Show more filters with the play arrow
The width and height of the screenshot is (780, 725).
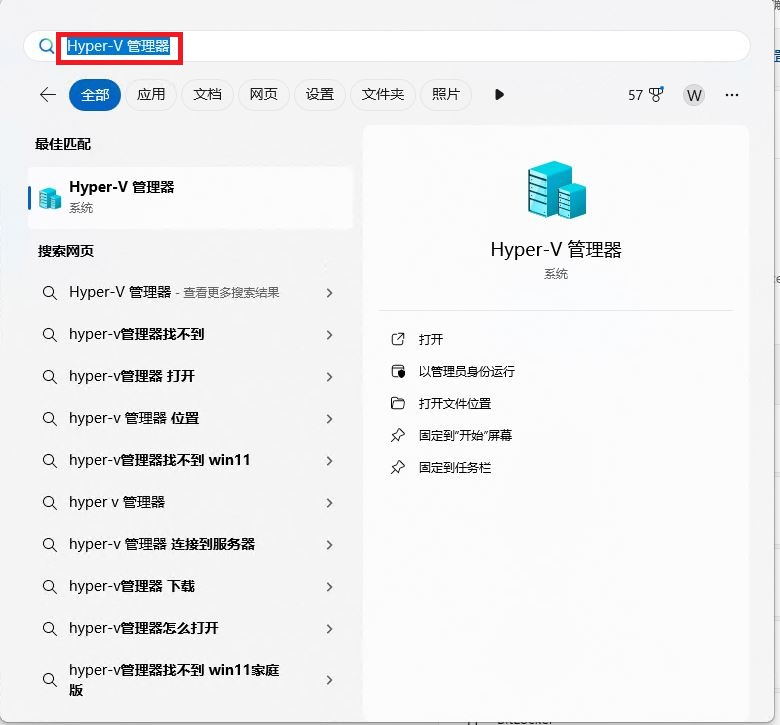(499, 95)
